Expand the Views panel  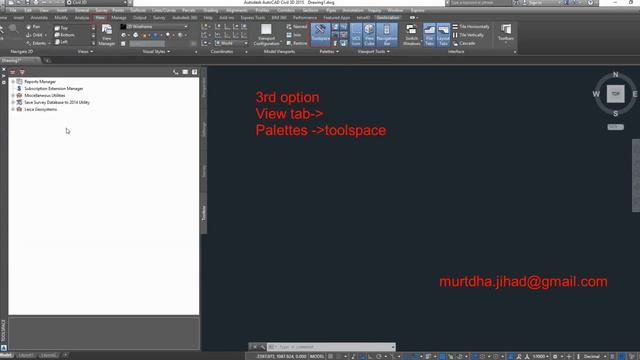coord(85,52)
